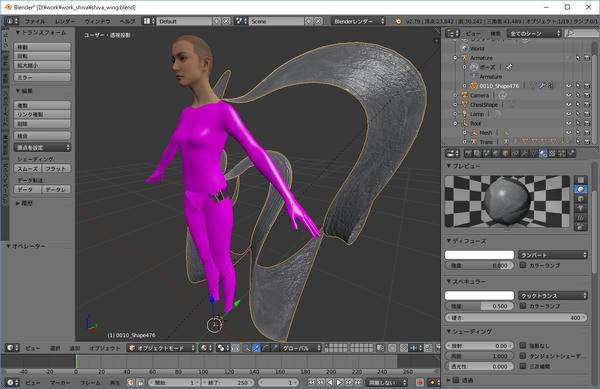Viewport: 600px width, 389px height.
Task: Open the 原点を設定 dropdown
Action: point(42,148)
